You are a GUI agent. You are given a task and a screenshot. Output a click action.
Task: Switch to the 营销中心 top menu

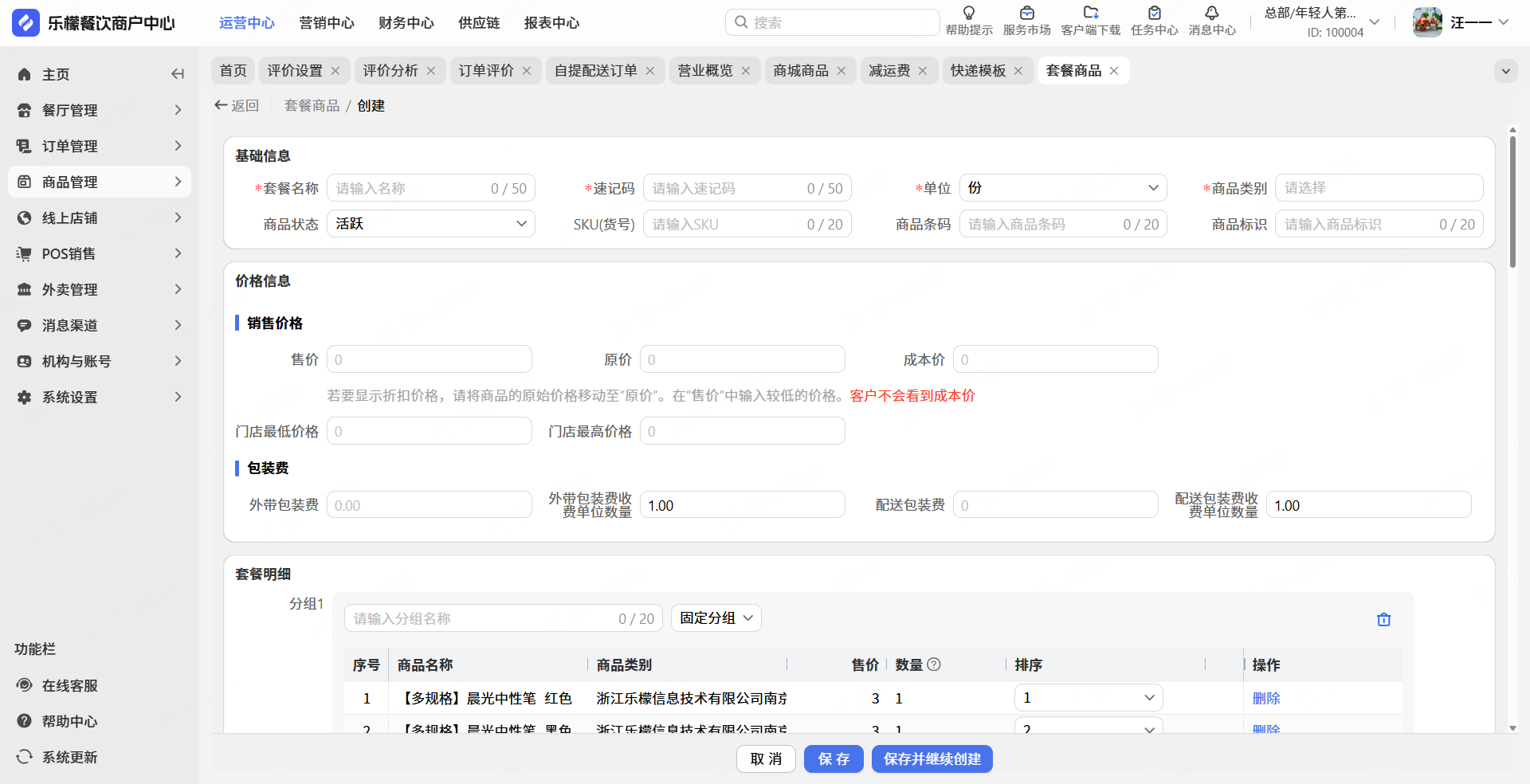(x=326, y=23)
